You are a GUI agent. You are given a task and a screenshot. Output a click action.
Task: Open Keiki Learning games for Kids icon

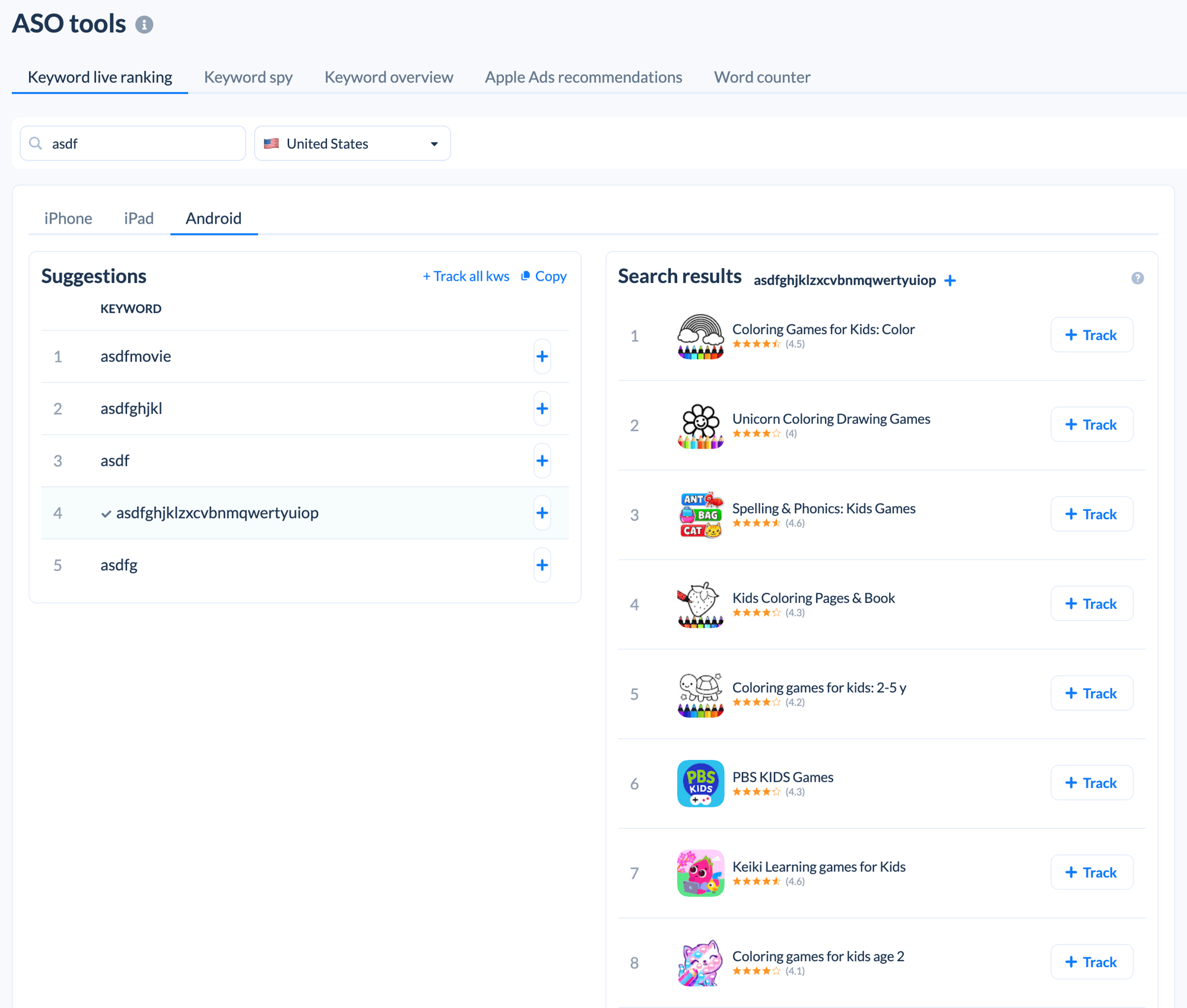(x=700, y=874)
